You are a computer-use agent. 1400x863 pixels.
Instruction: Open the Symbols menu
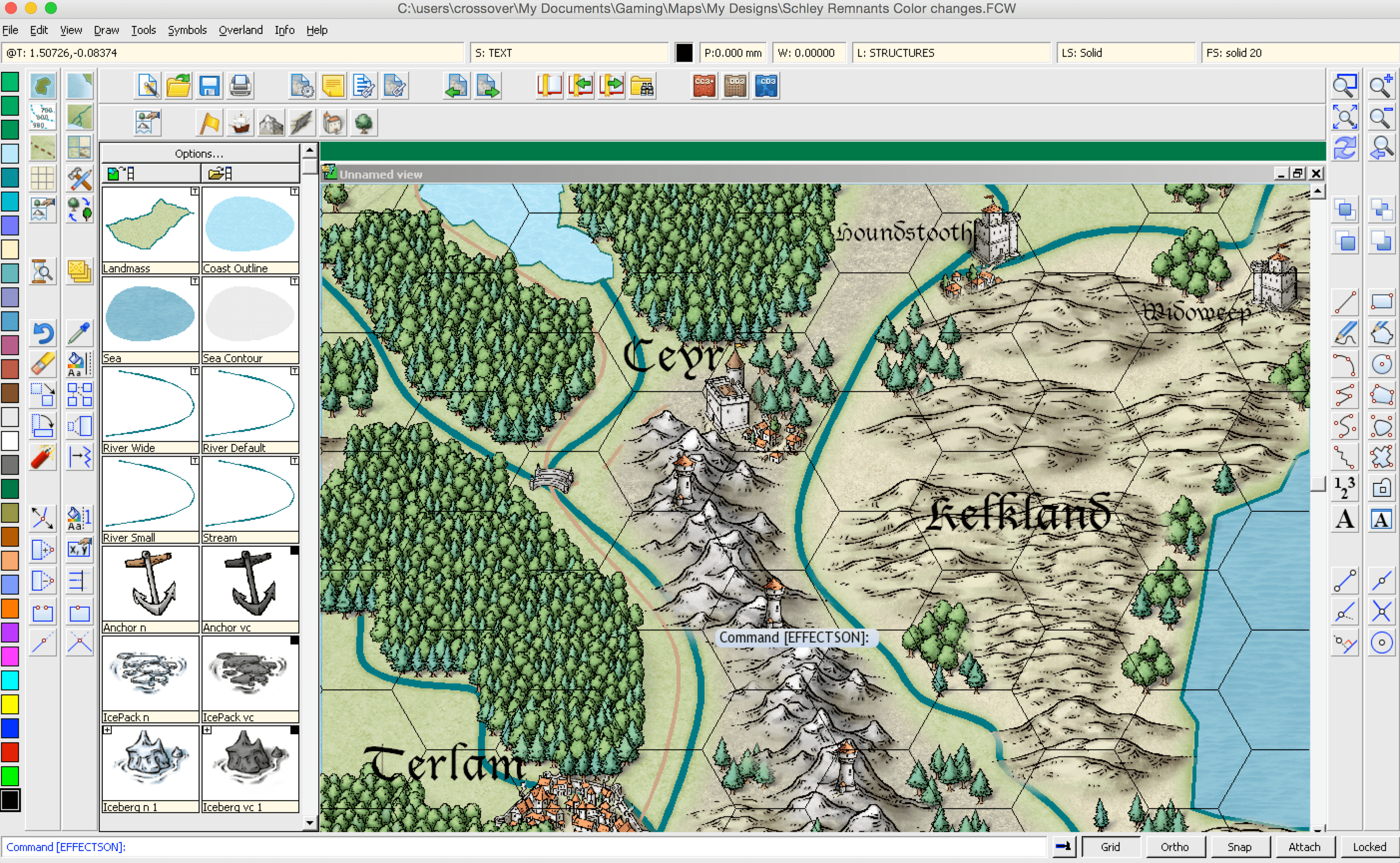(x=187, y=29)
